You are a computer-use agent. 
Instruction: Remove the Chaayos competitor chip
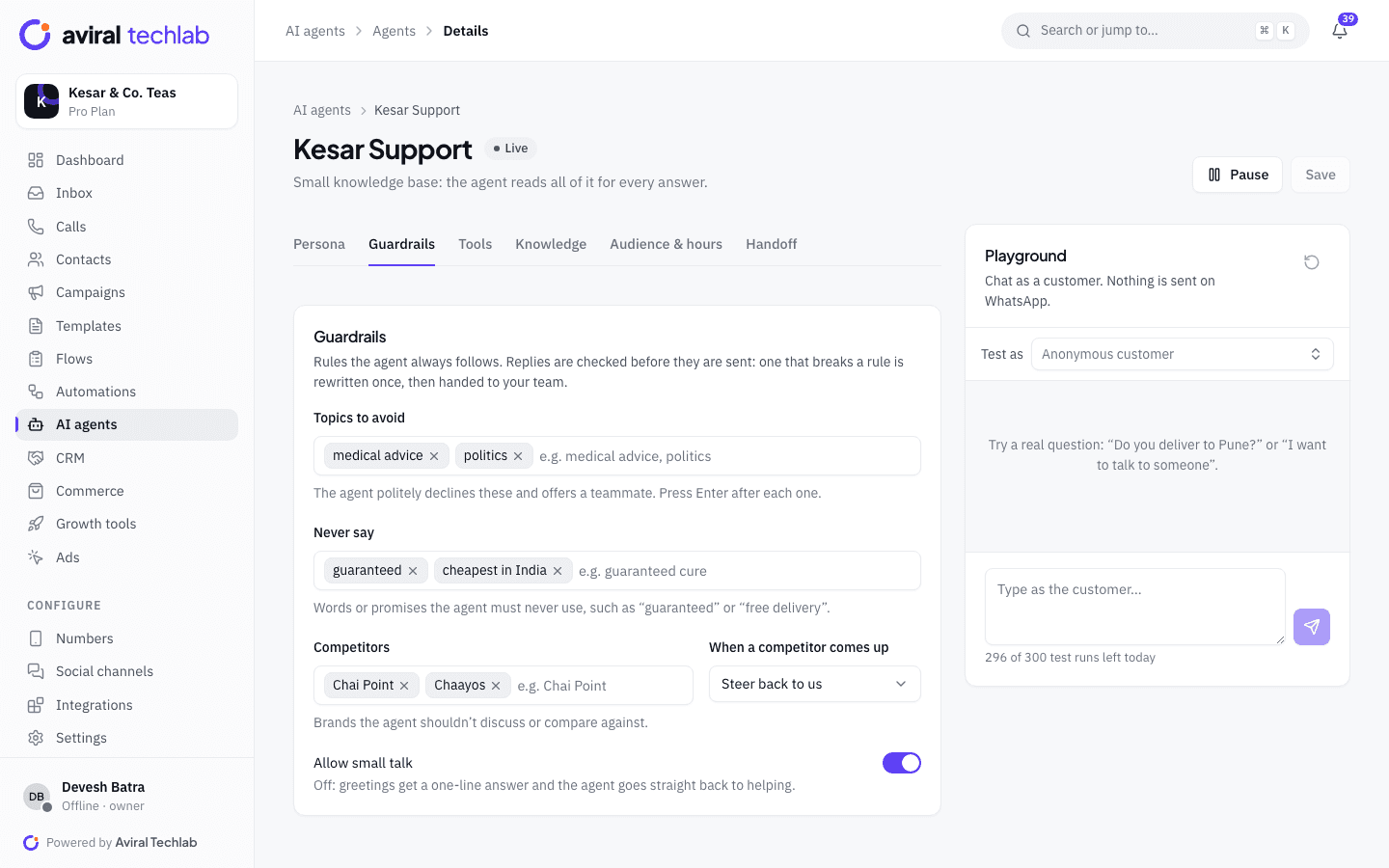[x=496, y=686]
